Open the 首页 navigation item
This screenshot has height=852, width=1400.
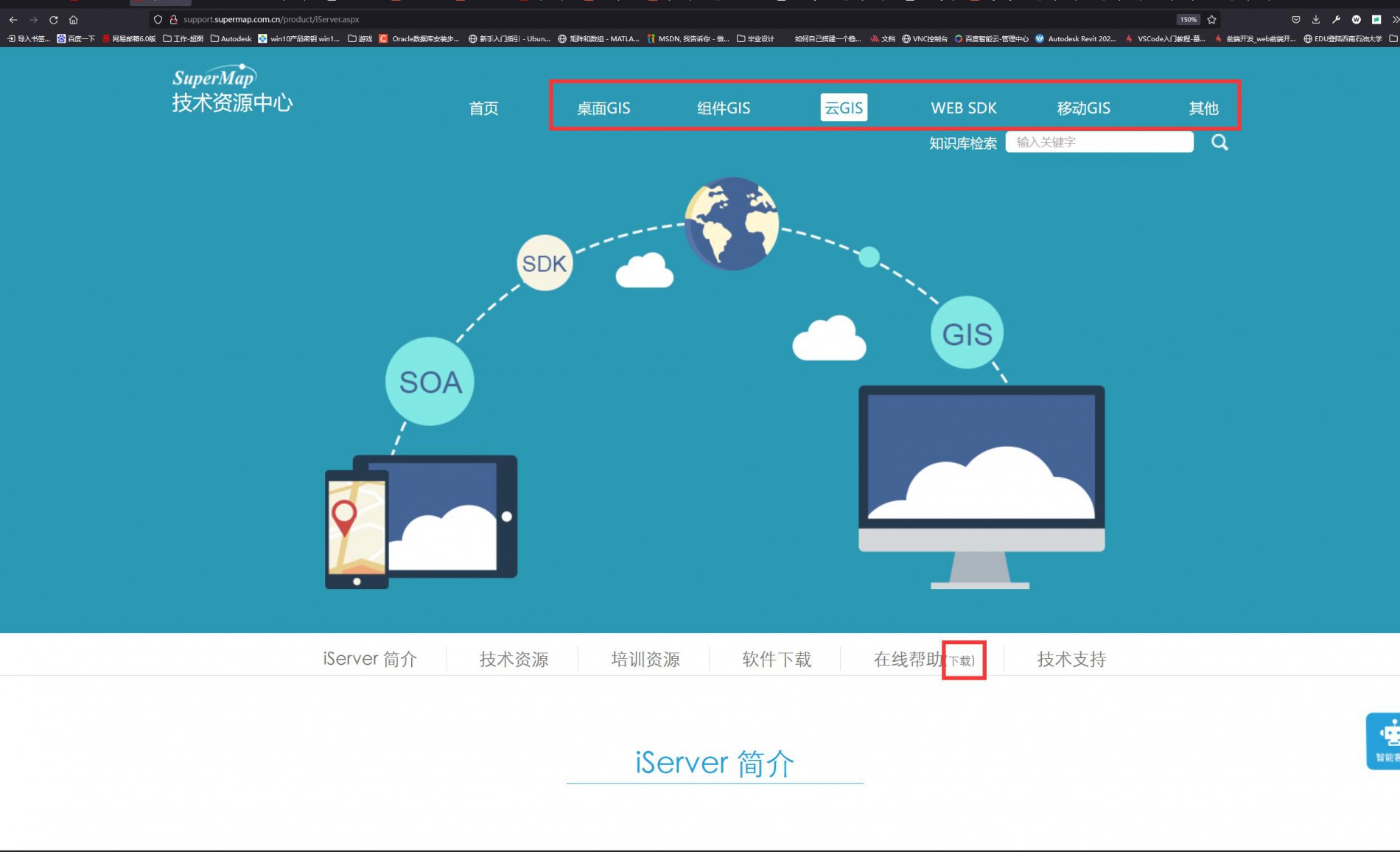483,108
